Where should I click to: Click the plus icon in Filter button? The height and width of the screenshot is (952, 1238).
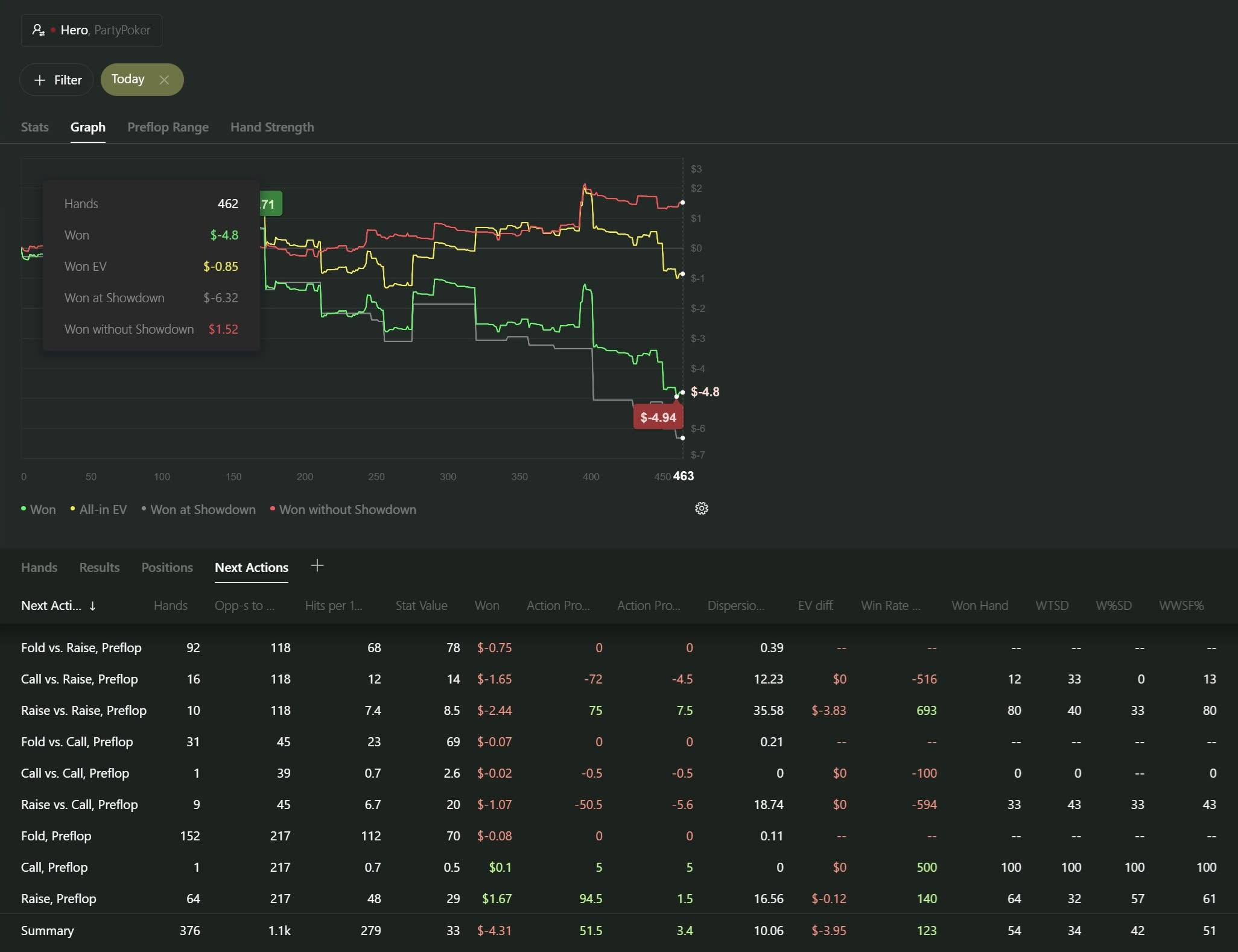[x=40, y=80]
